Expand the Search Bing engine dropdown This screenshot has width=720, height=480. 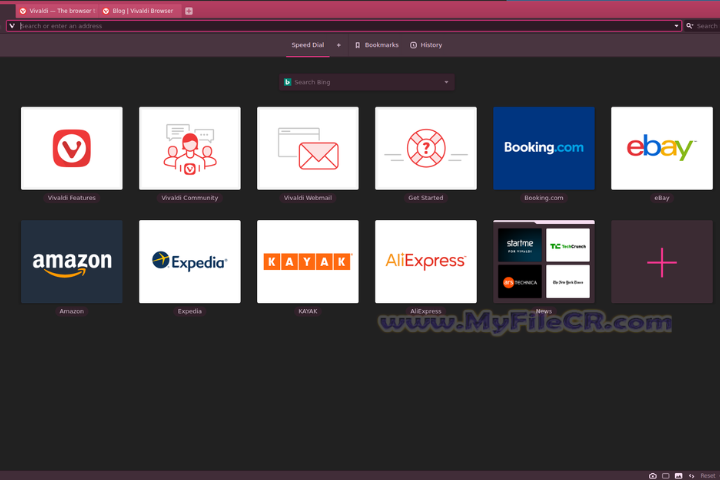pyautogui.click(x=446, y=82)
